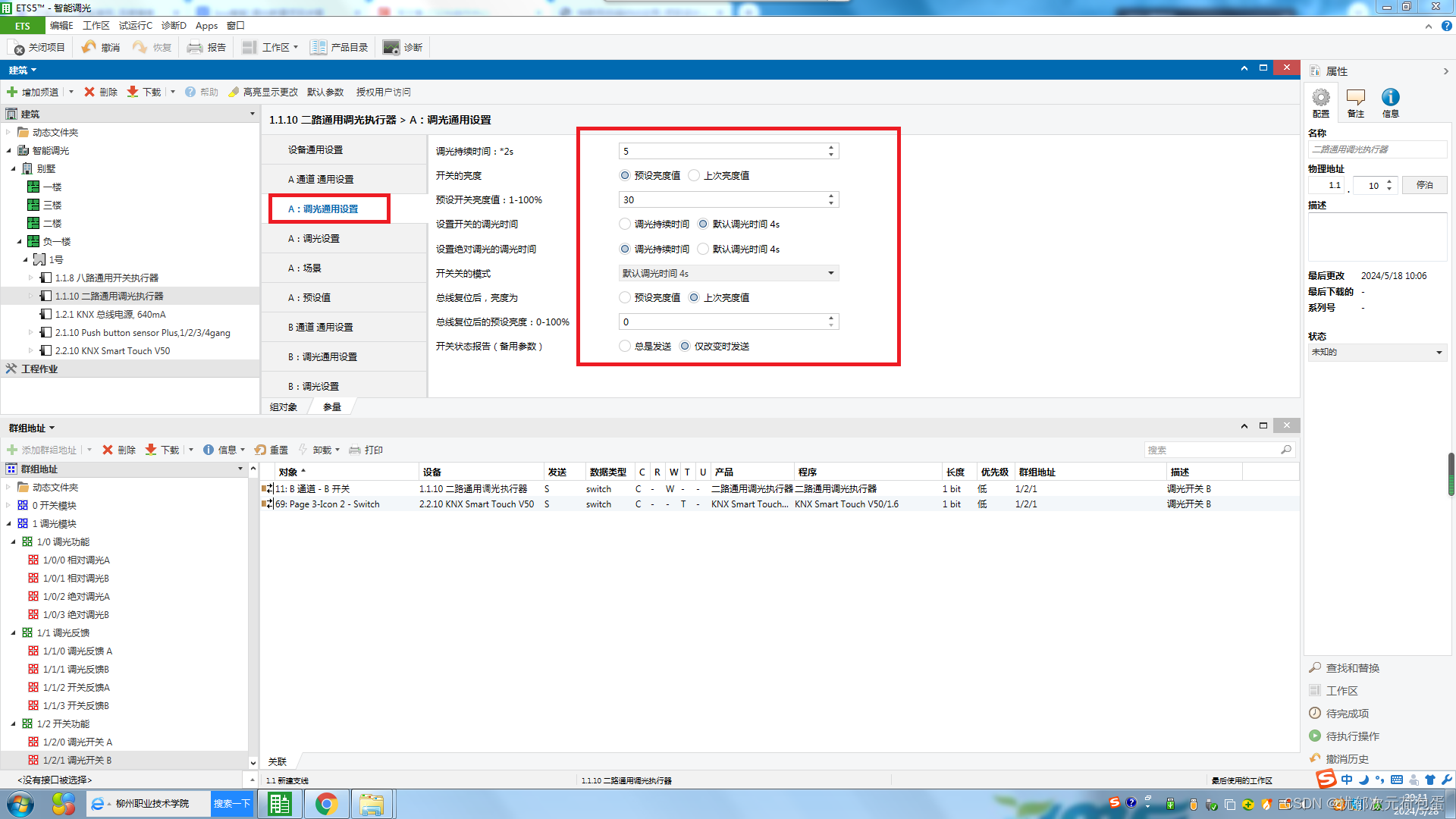Screen dimensions: 1456x819
Task: Open the 产品目录 catalog icon
Action: tap(318, 47)
